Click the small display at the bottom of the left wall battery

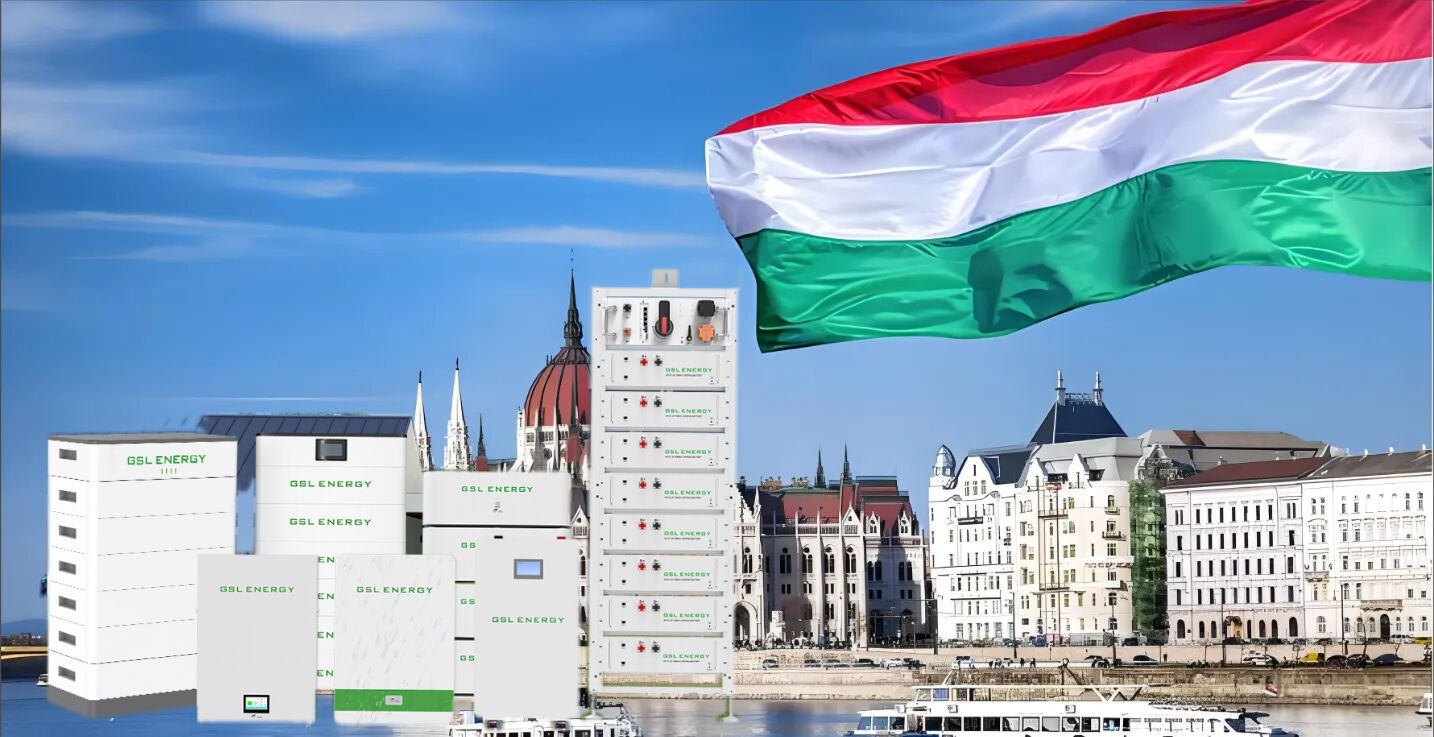point(256,704)
